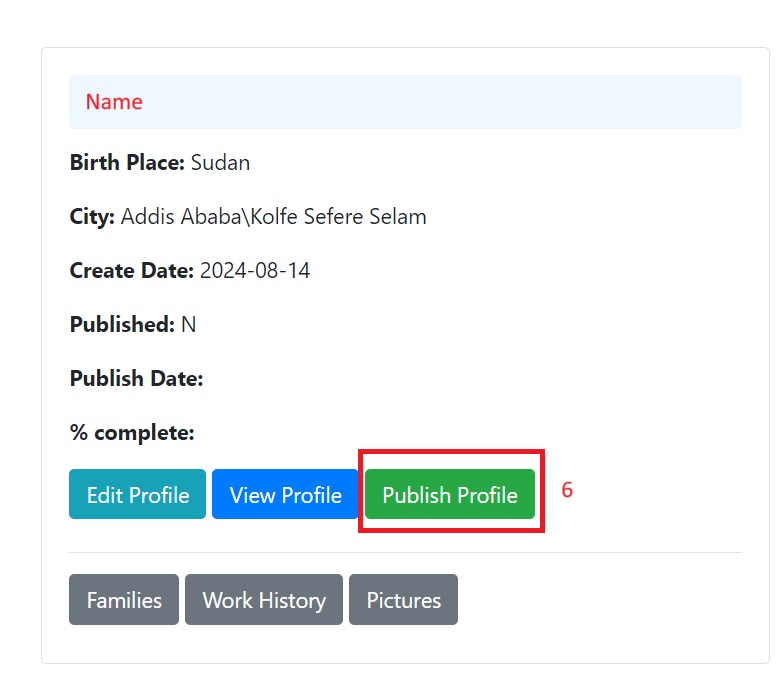Click the City field label
This screenshot has width=780, height=682.
pyautogui.click(x=92, y=217)
